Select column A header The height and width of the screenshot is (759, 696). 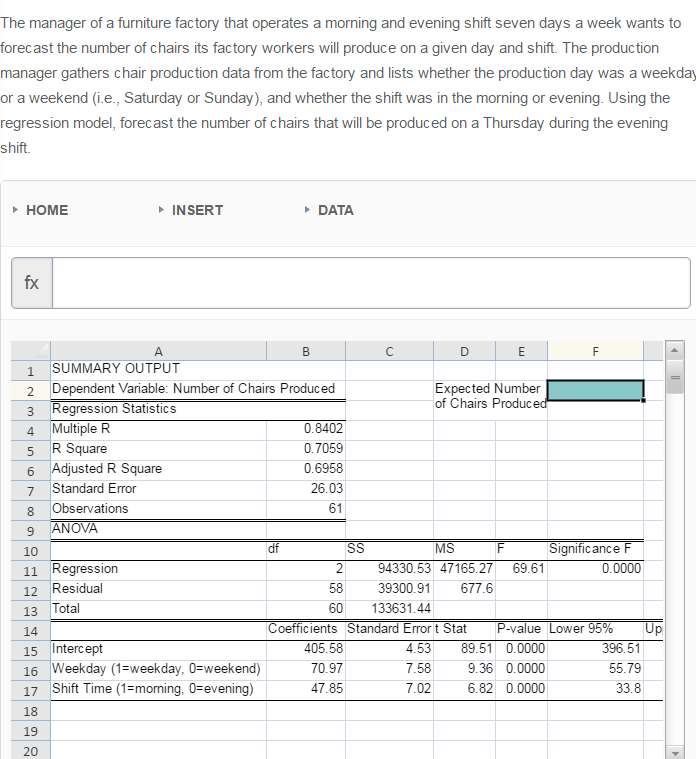click(x=158, y=351)
